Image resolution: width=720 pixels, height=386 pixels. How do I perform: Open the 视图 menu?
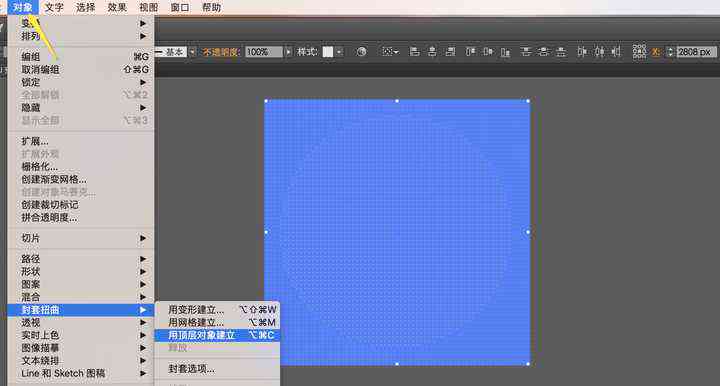click(148, 7)
